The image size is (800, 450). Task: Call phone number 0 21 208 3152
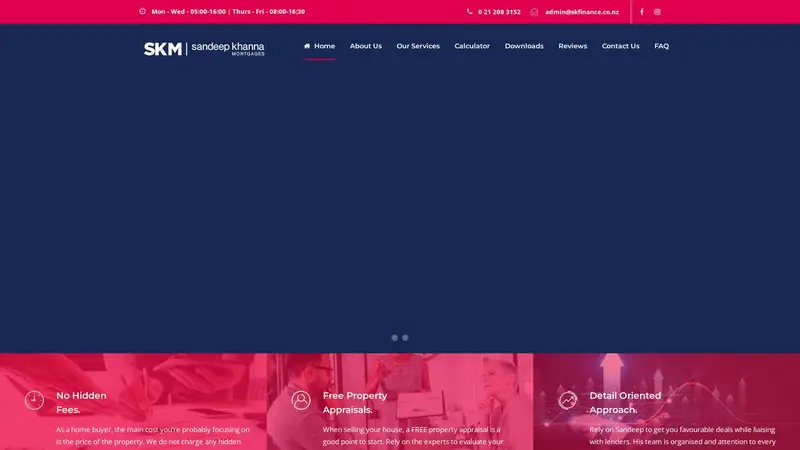[x=499, y=12]
